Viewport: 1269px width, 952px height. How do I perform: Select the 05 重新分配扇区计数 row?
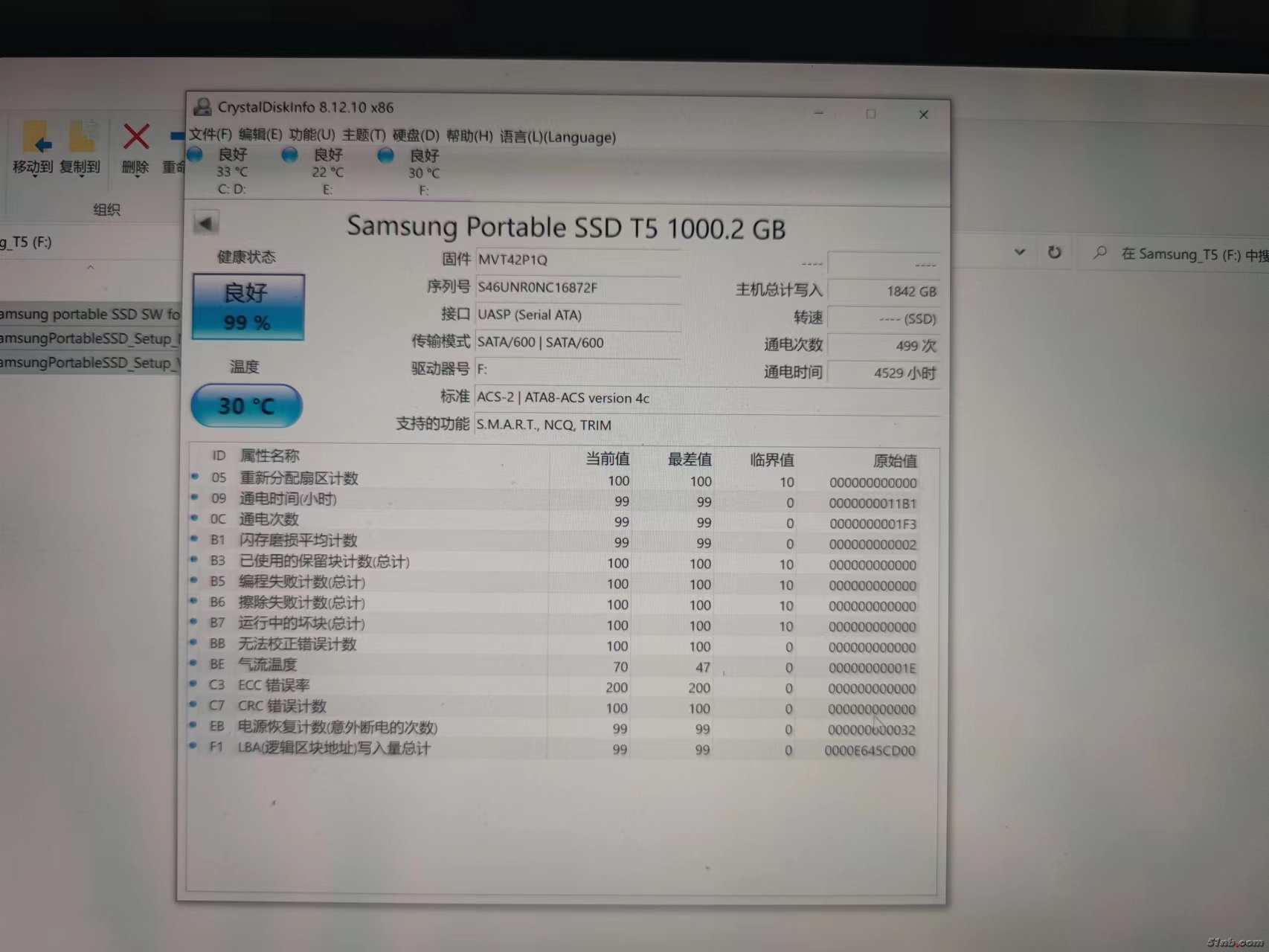click(554, 480)
